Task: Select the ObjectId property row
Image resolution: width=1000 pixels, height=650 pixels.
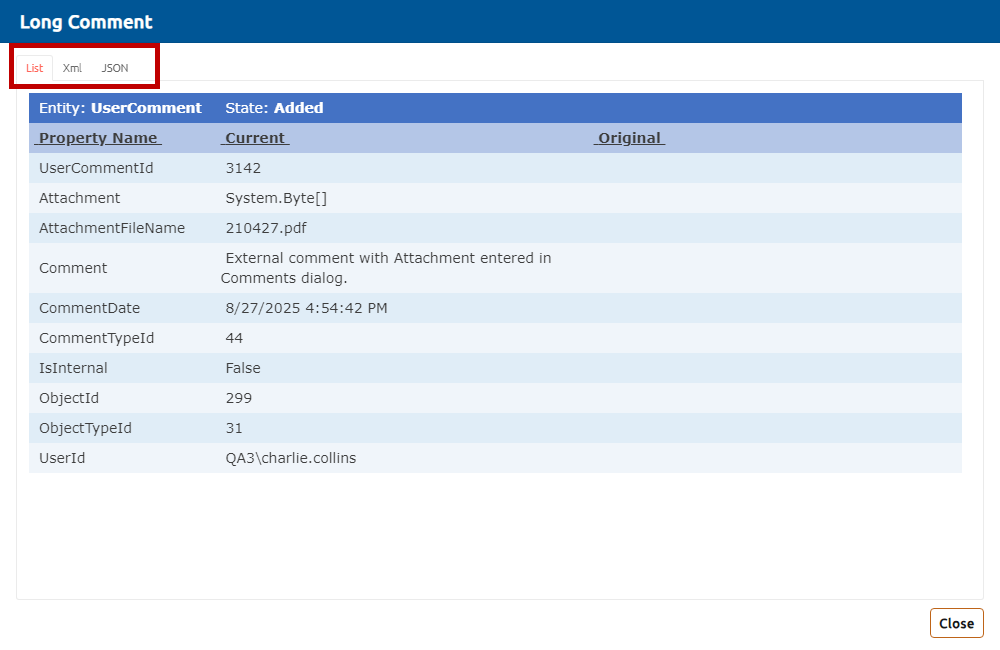Action: click(69, 398)
